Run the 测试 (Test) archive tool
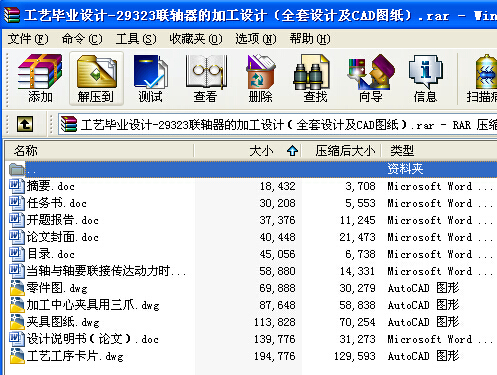497x375 pixels. click(150, 78)
